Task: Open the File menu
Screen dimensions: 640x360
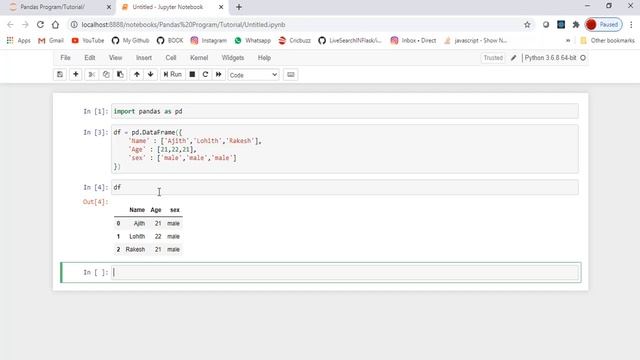Action: pos(65,58)
